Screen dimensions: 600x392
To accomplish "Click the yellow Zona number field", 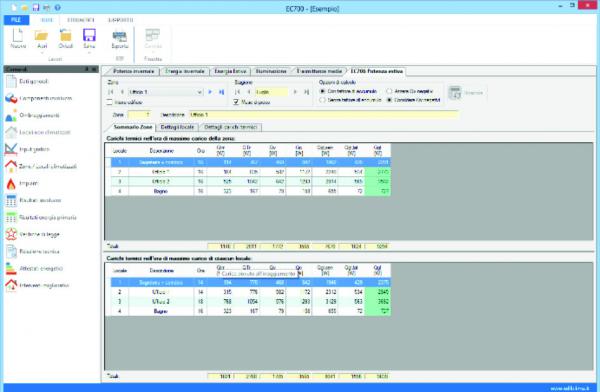I will click(139, 114).
